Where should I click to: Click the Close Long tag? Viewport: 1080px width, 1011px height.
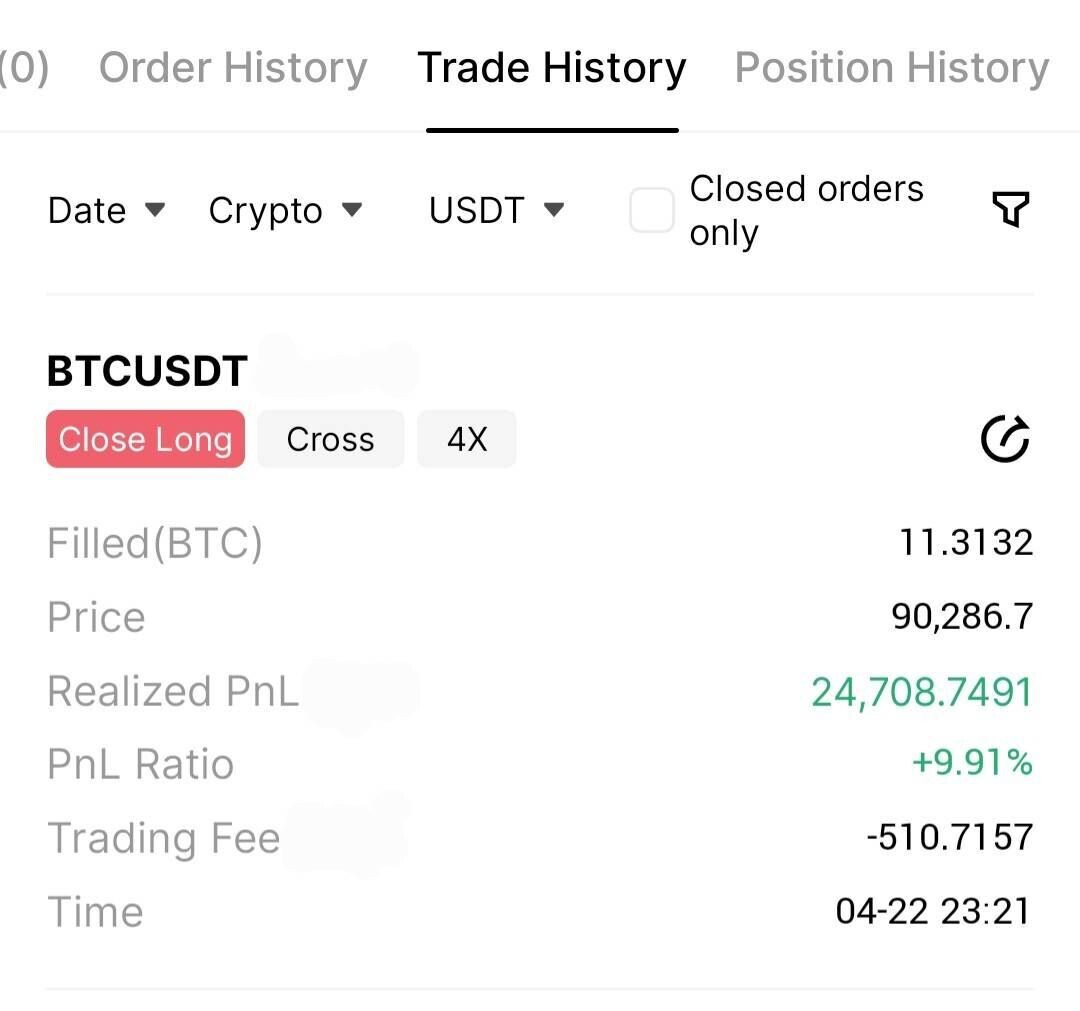click(x=145, y=439)
